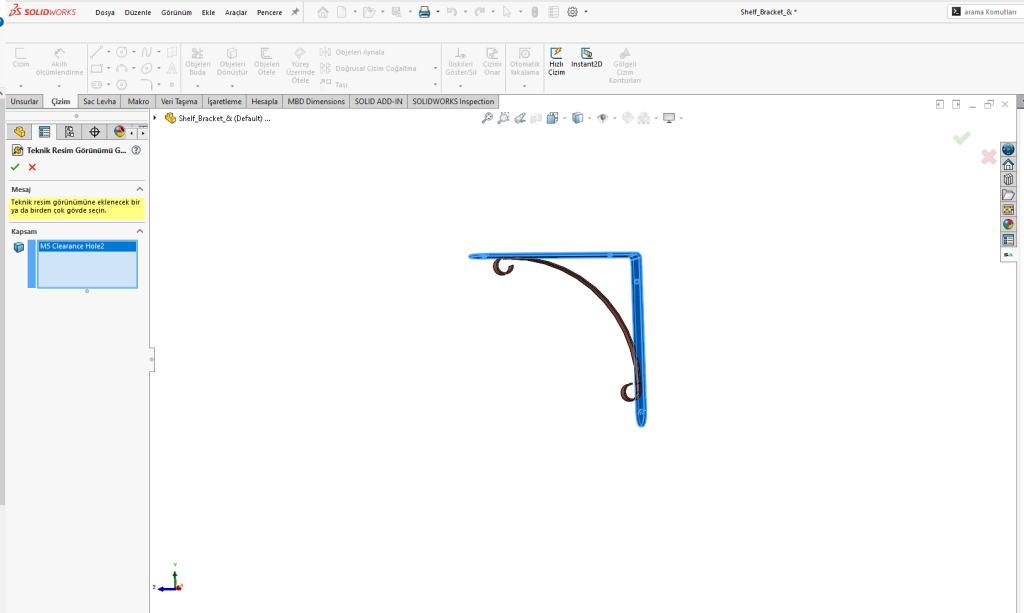Click the Instant2D tool icon
Screen dimensions: 1024x613
586,54
